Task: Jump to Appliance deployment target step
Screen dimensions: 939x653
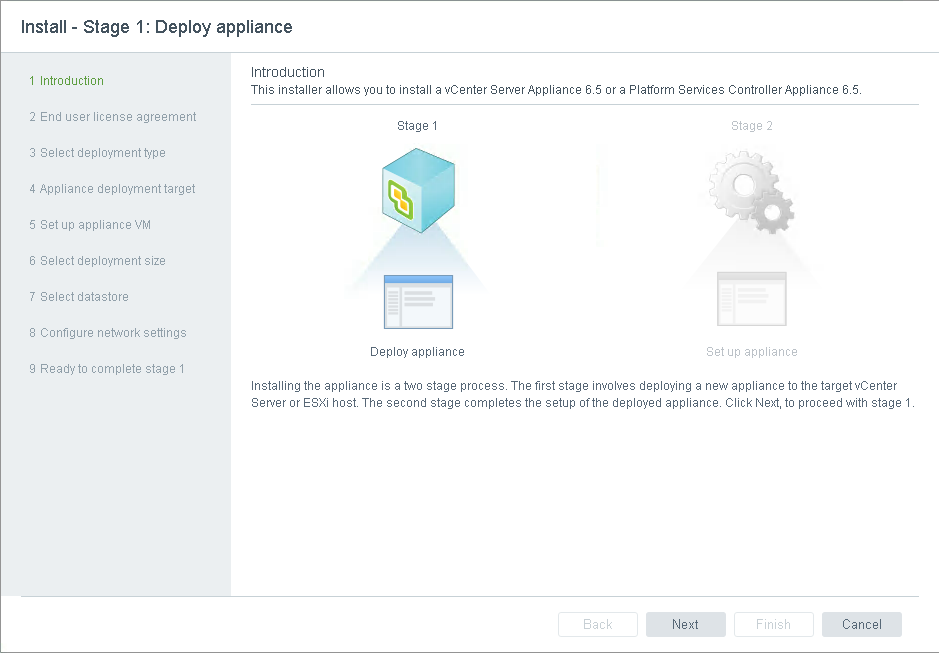Action: [x=112, y=189]
